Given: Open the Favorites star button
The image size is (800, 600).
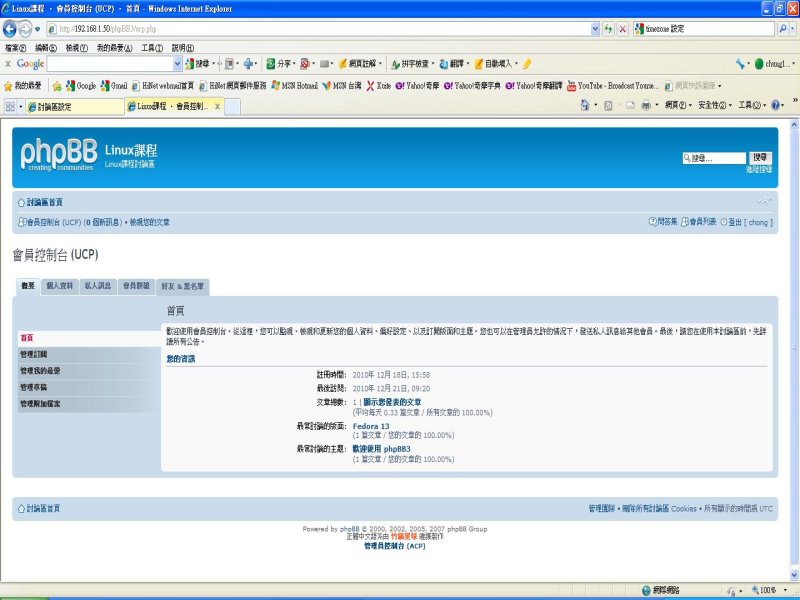Looking at the screenshot, I should pos(23,86).
